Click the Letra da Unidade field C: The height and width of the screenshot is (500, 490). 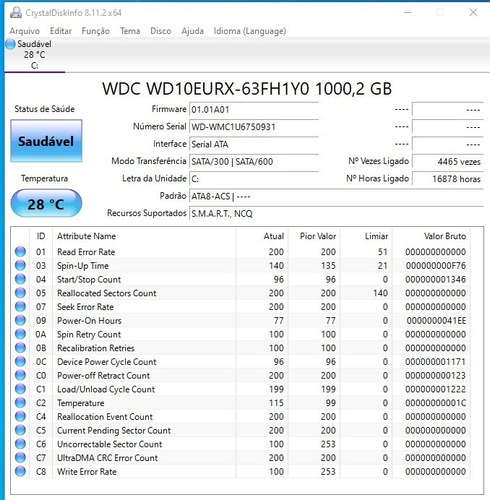pos(254,179)
